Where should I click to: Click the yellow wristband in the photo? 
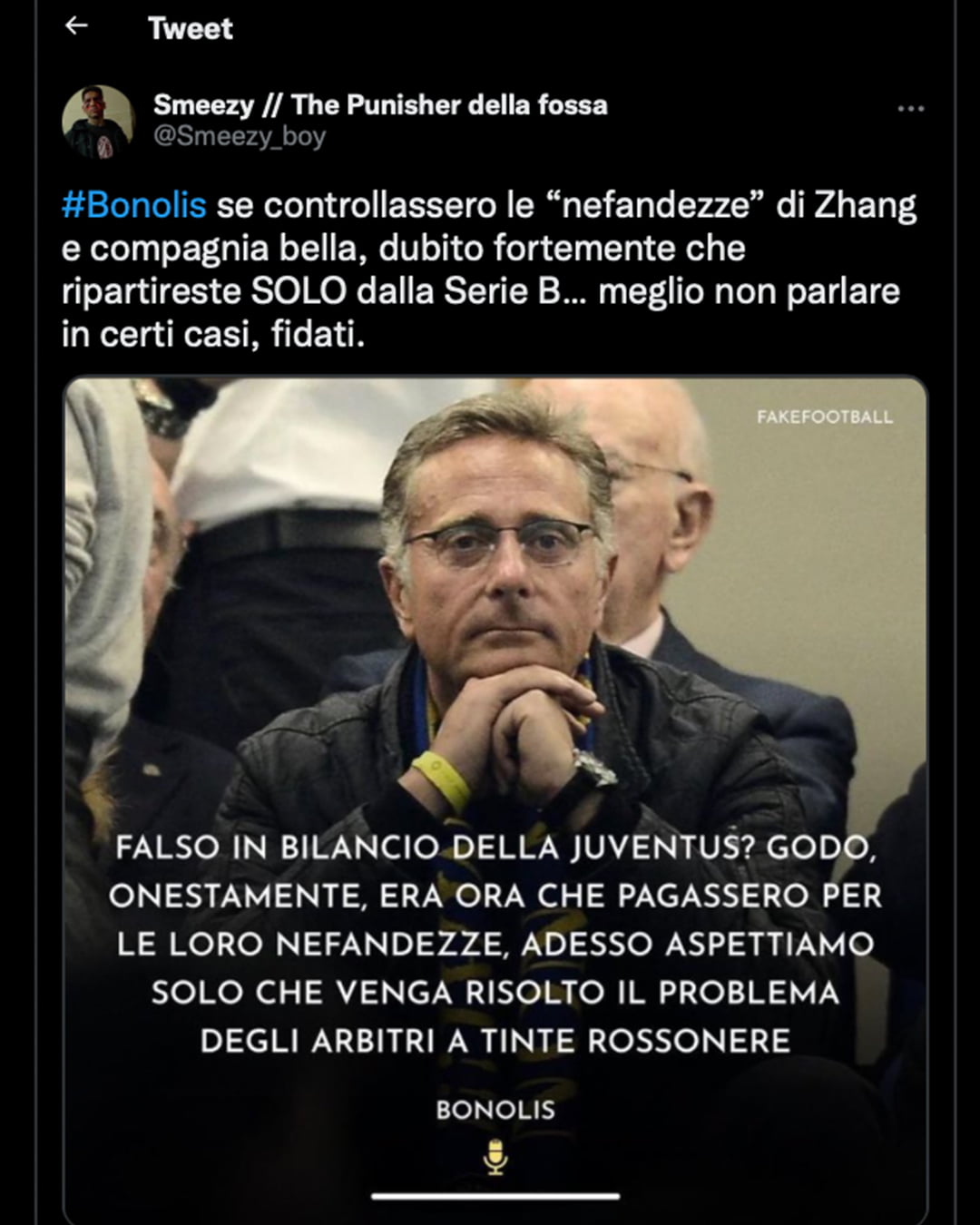[442, 780]
